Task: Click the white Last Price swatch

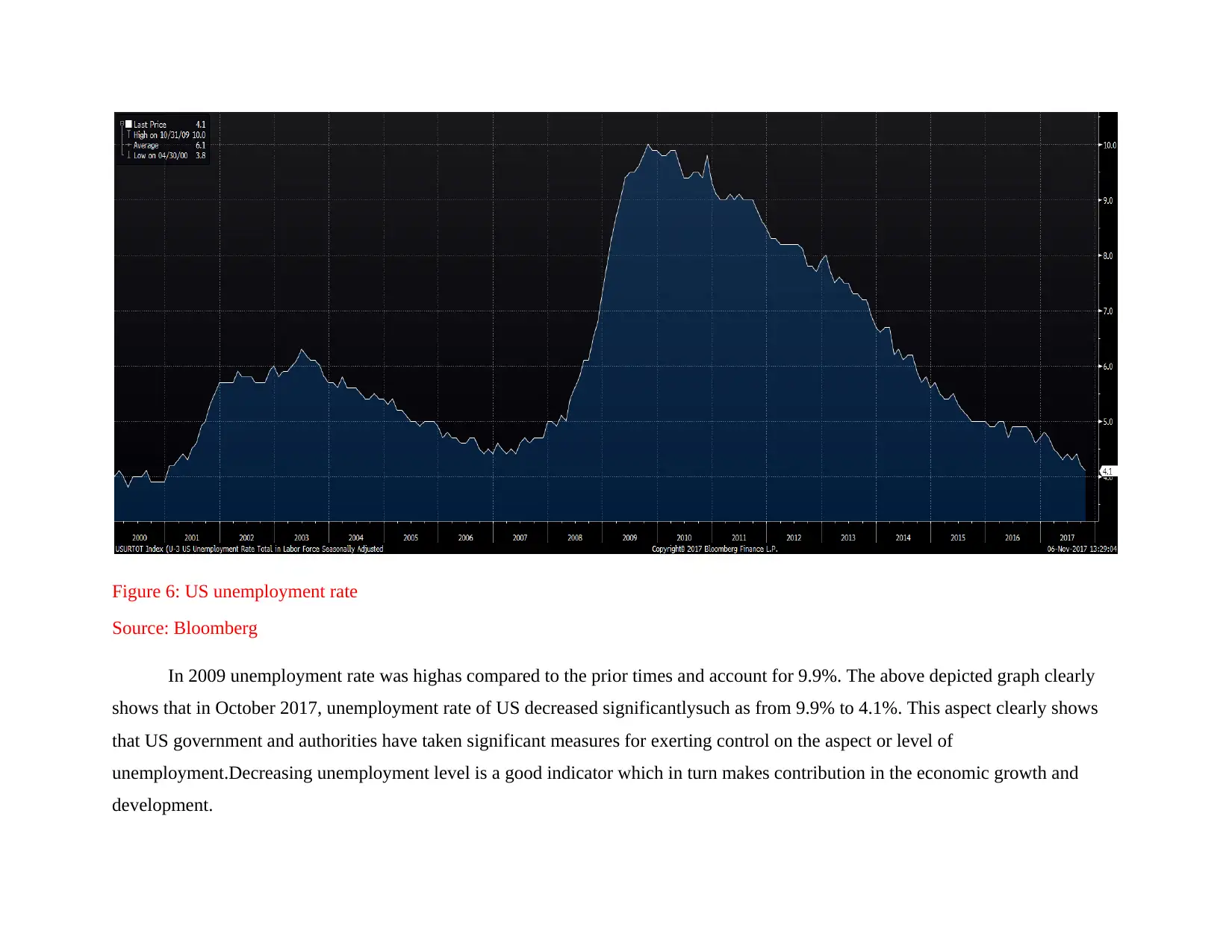Action: coord(128,125)
